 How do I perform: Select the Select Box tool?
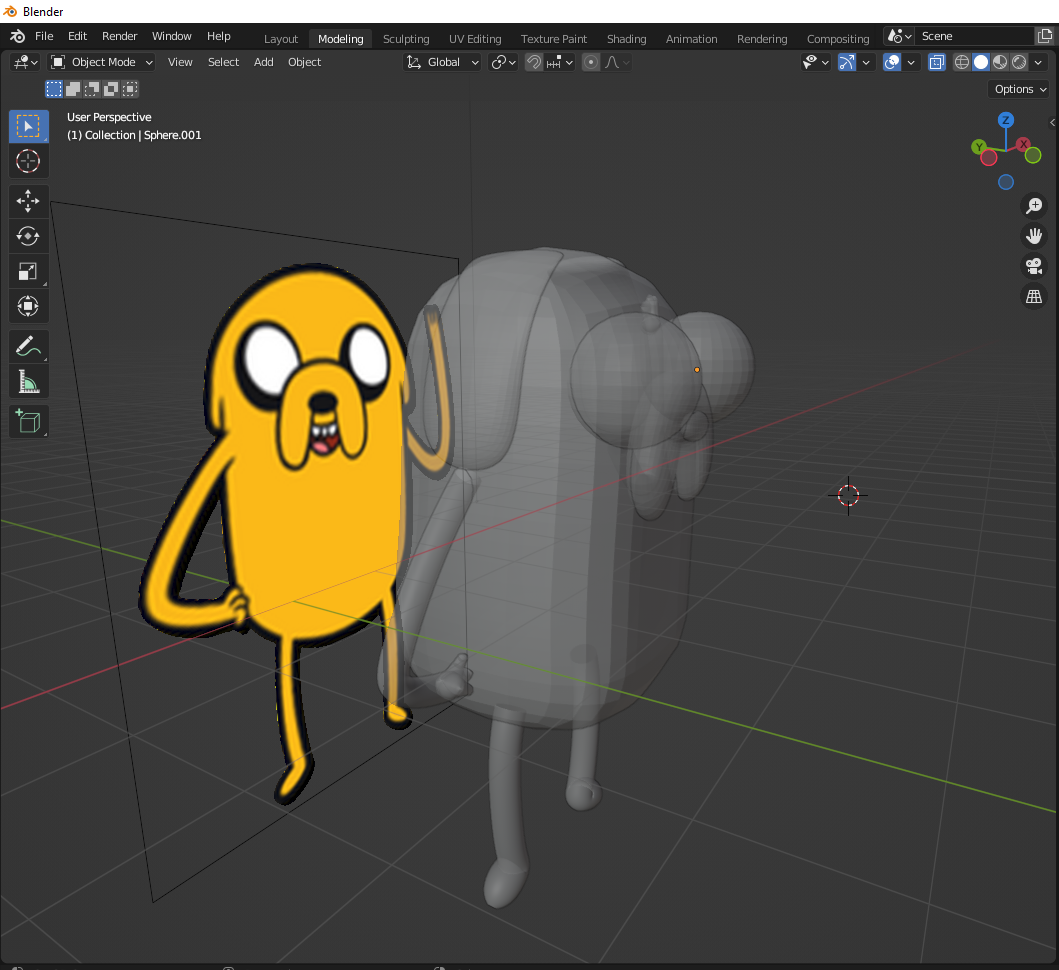tap(28, 126)
